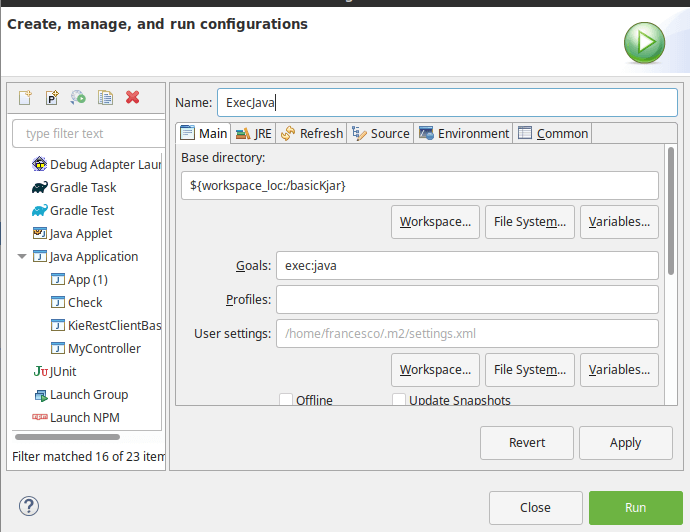The width and height of the screenshot is (690, 532).
Task: Click the Close button
Action: click(536, 508)
